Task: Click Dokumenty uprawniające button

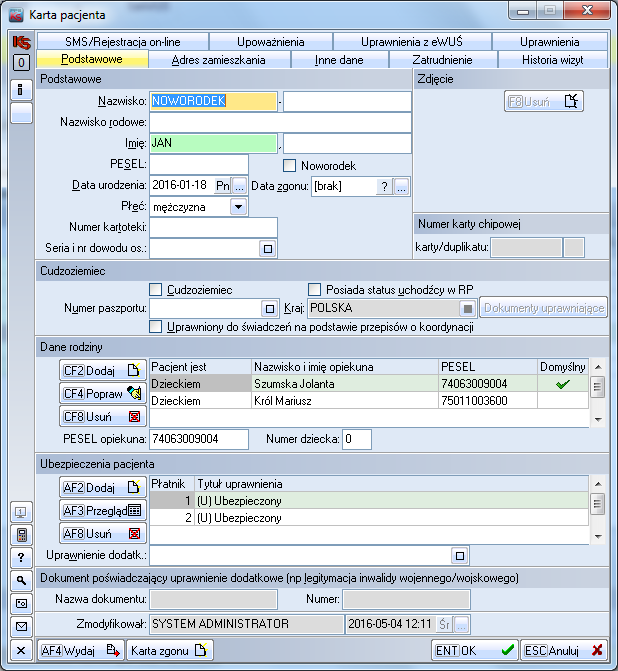Action: 544,308
